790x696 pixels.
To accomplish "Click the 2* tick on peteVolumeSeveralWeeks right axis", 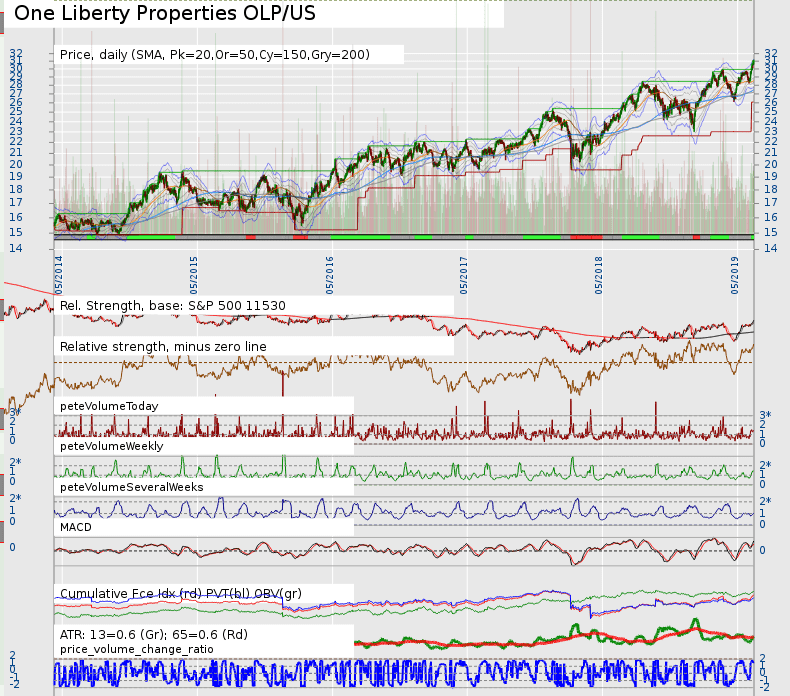I will coord(765,501).
